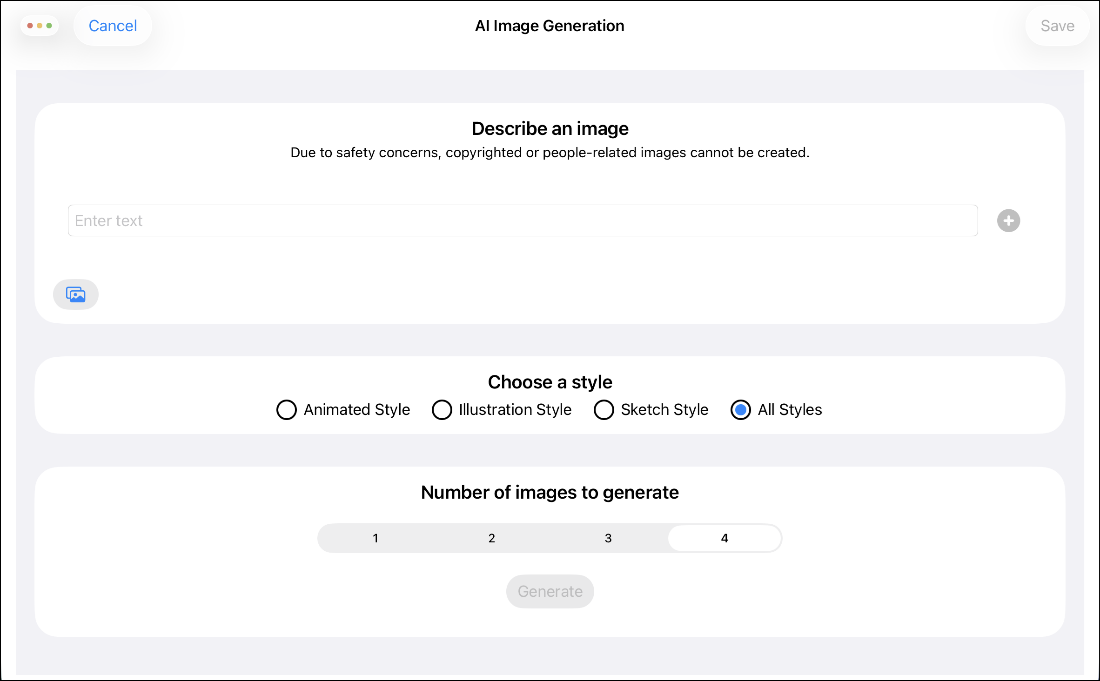Switch image count segment to 3

608,538
